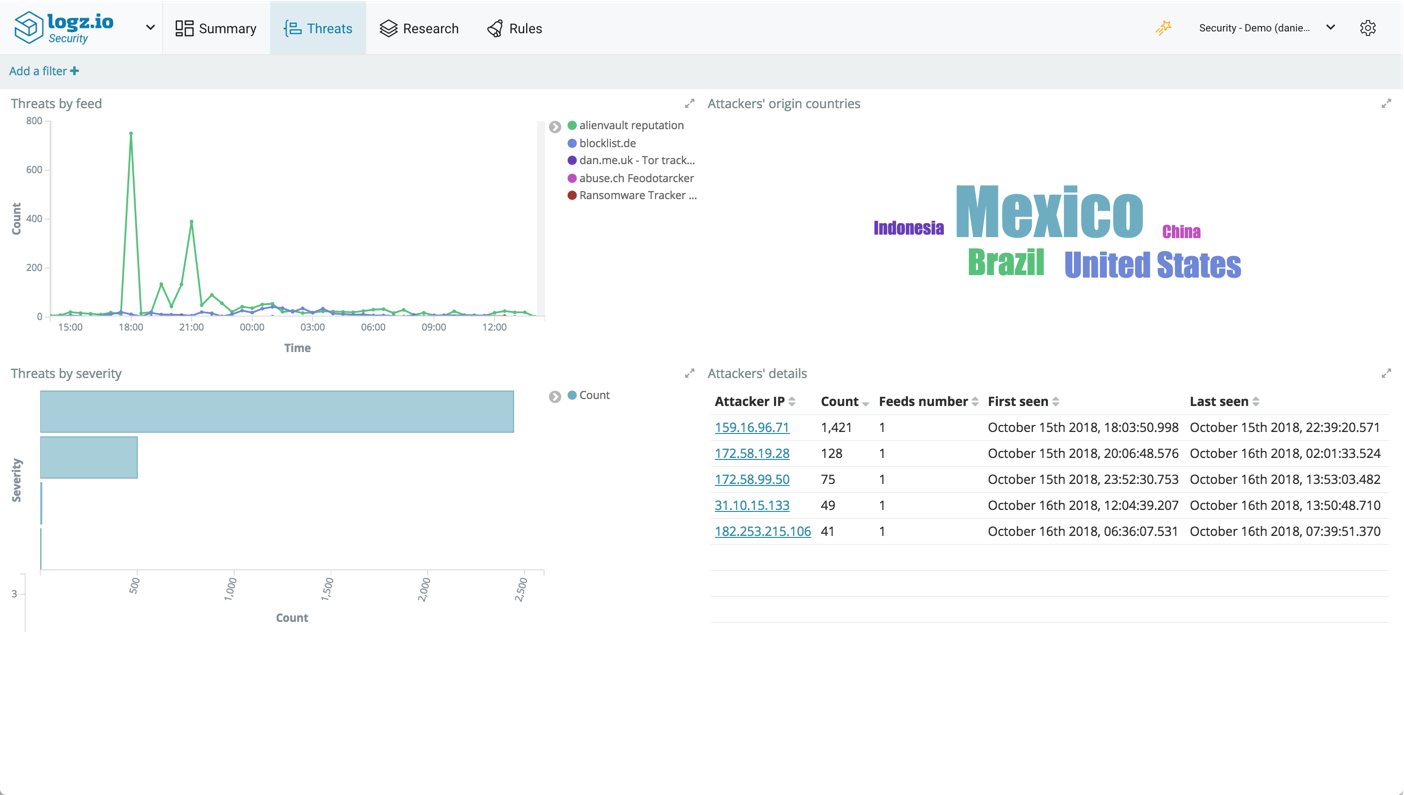Open the Summary tab
The width and height of the screenshot is (1404, 795).
[x=216, y=28]
